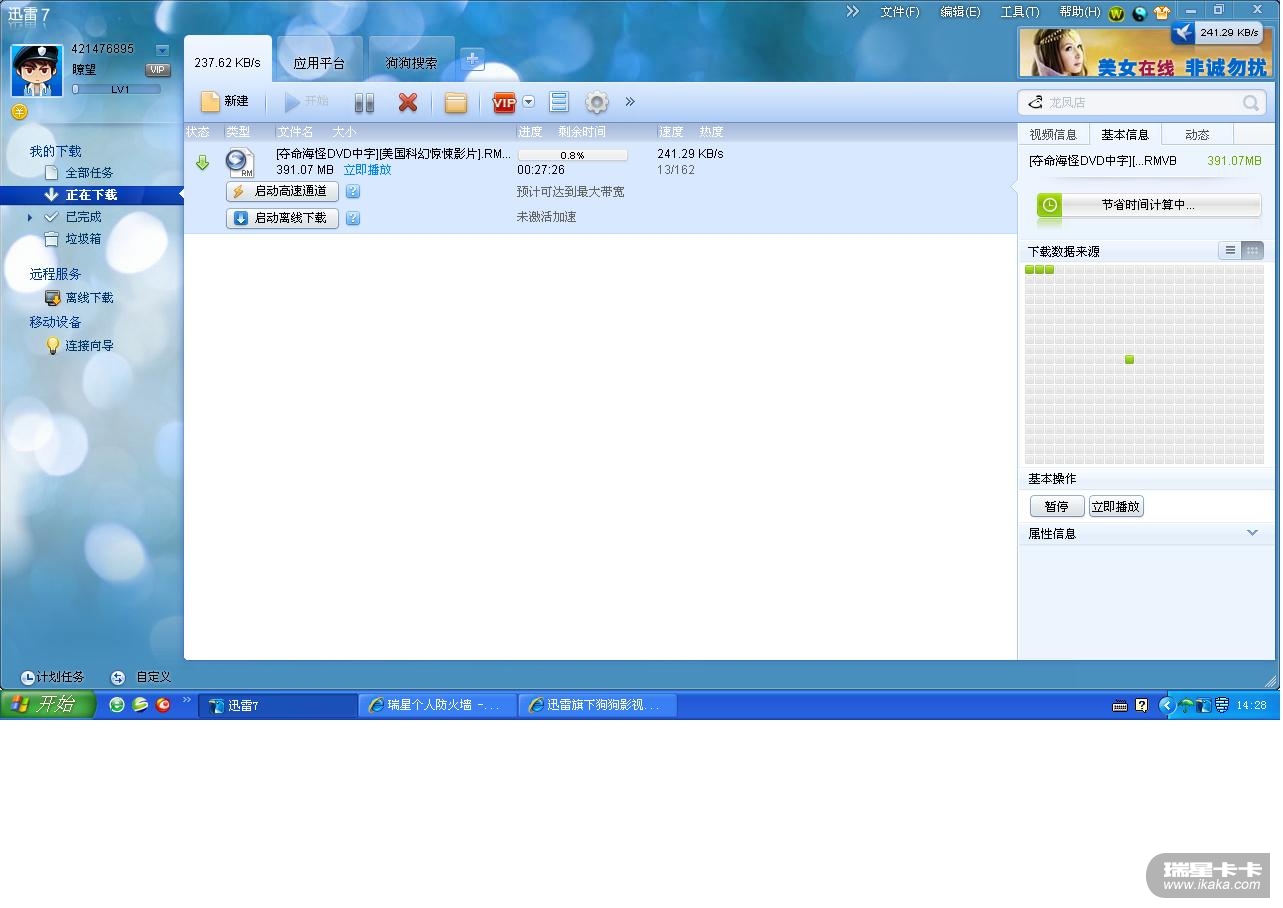Image resolution: width=1283 pixels, height=908 pixels.
Task: Open the skin shirt icon in the title bar
Action: 1162,13
